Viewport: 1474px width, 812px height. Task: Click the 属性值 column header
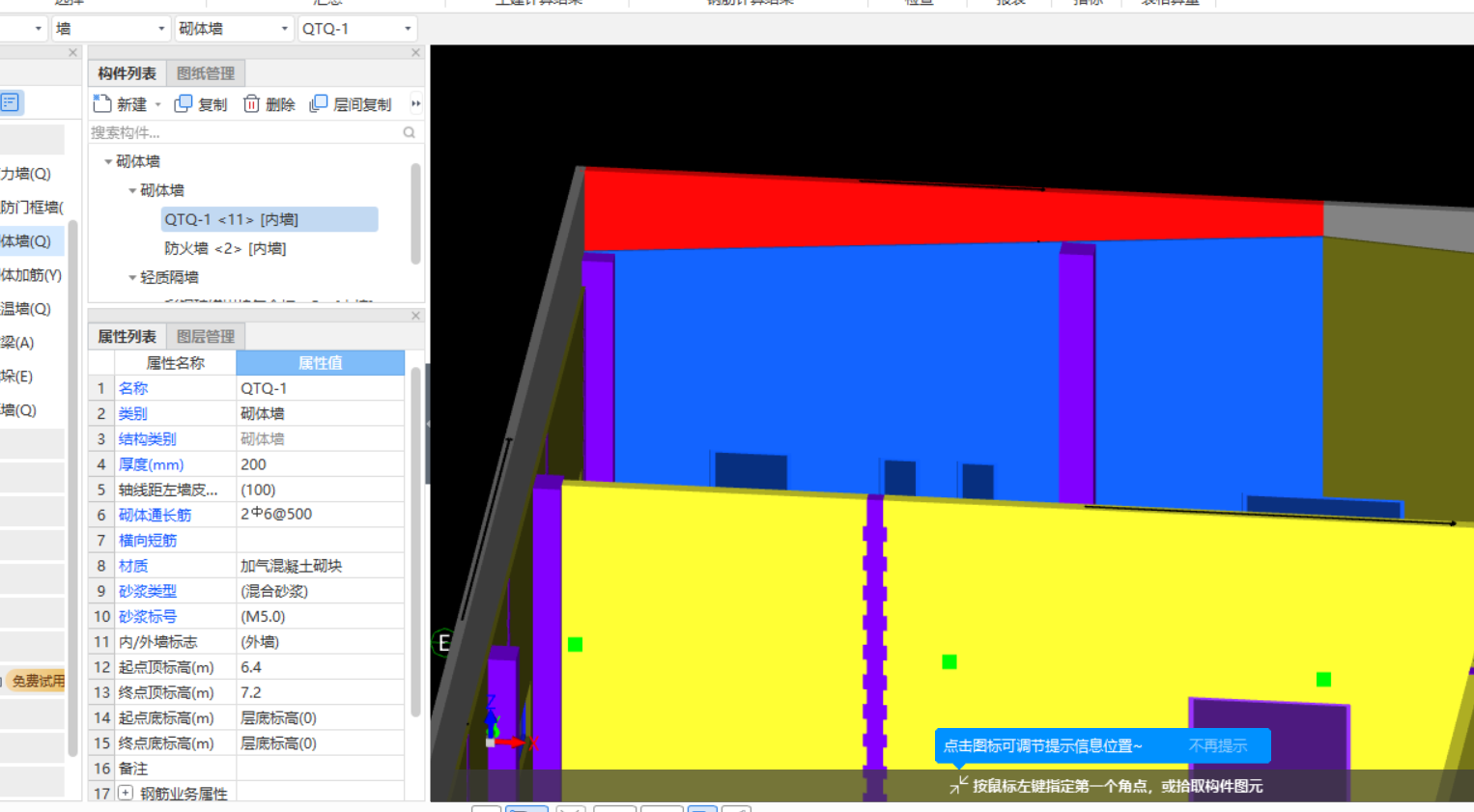[320, 363]
